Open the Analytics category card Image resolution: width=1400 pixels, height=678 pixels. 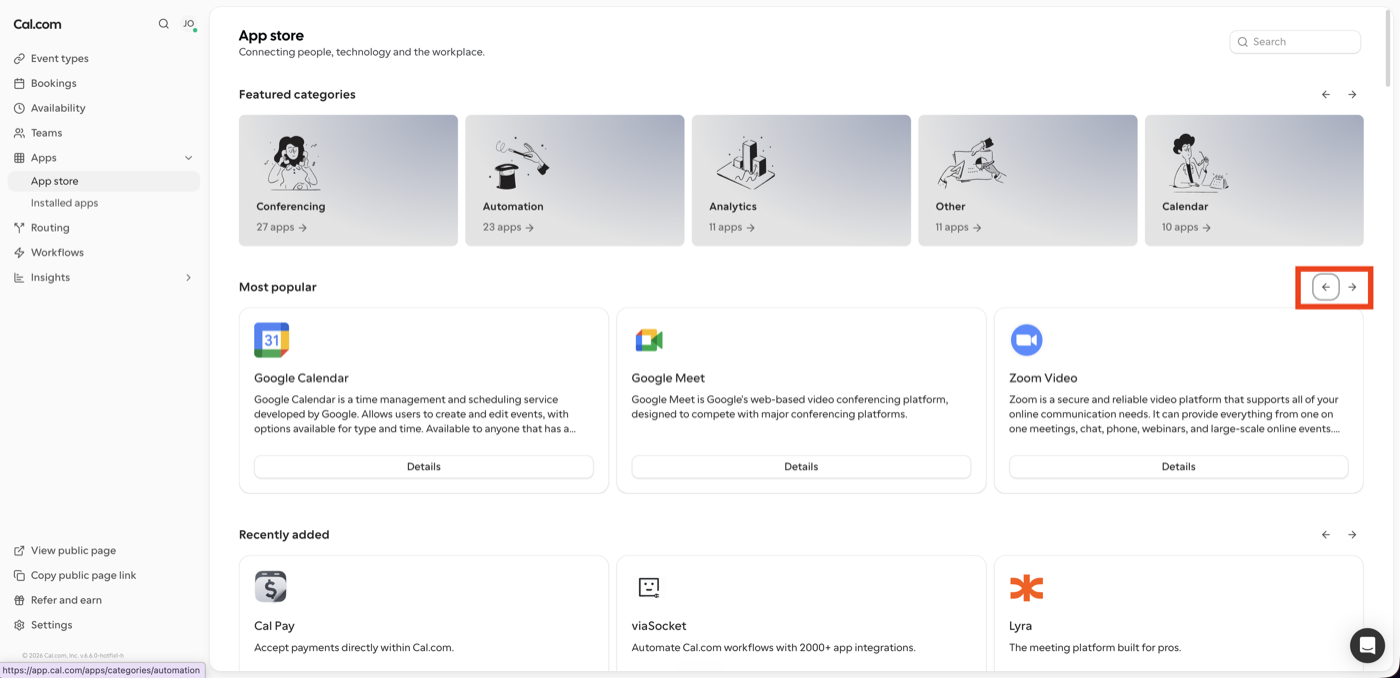point(801,180)
